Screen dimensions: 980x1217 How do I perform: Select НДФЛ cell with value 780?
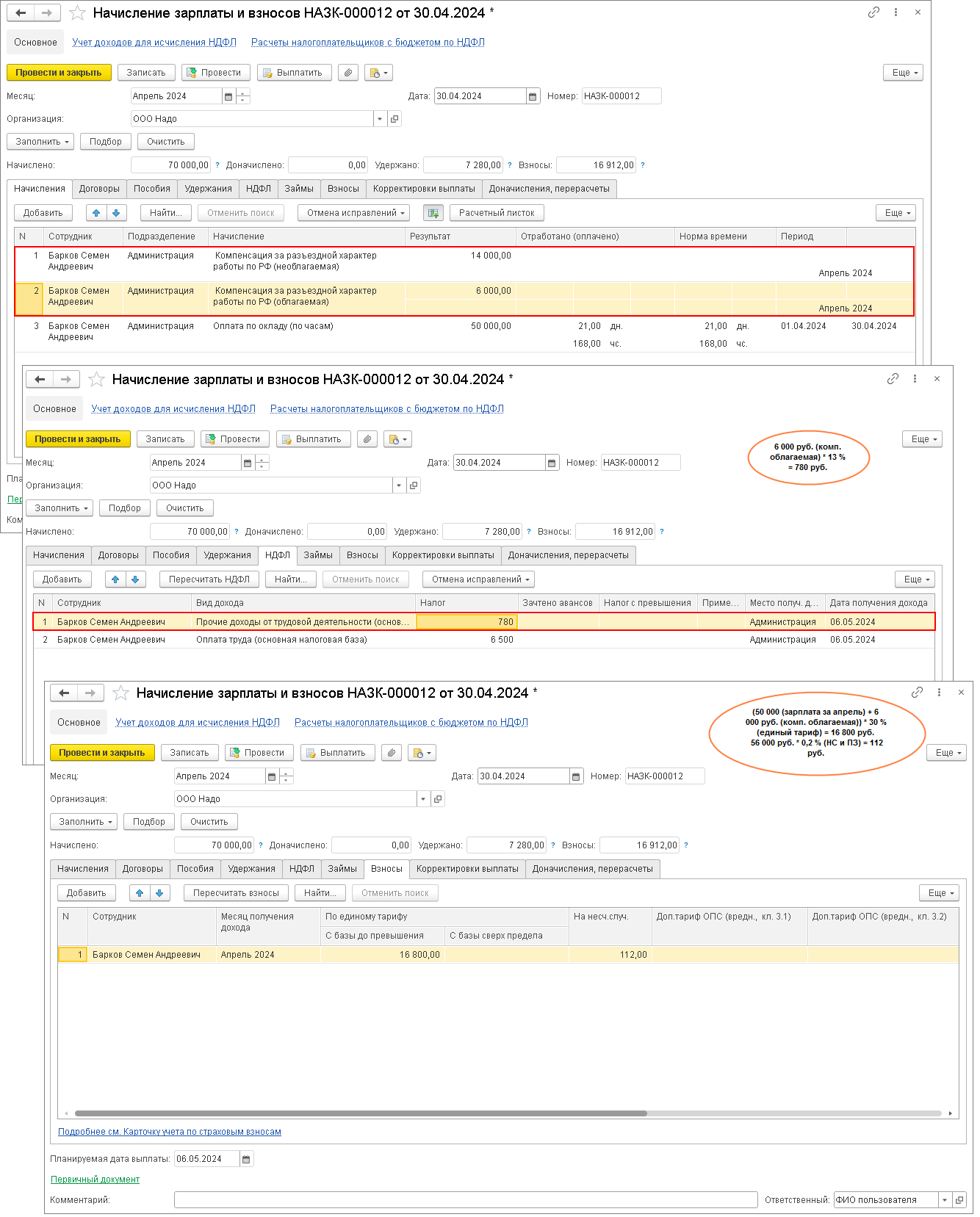[x=466, y=622]
